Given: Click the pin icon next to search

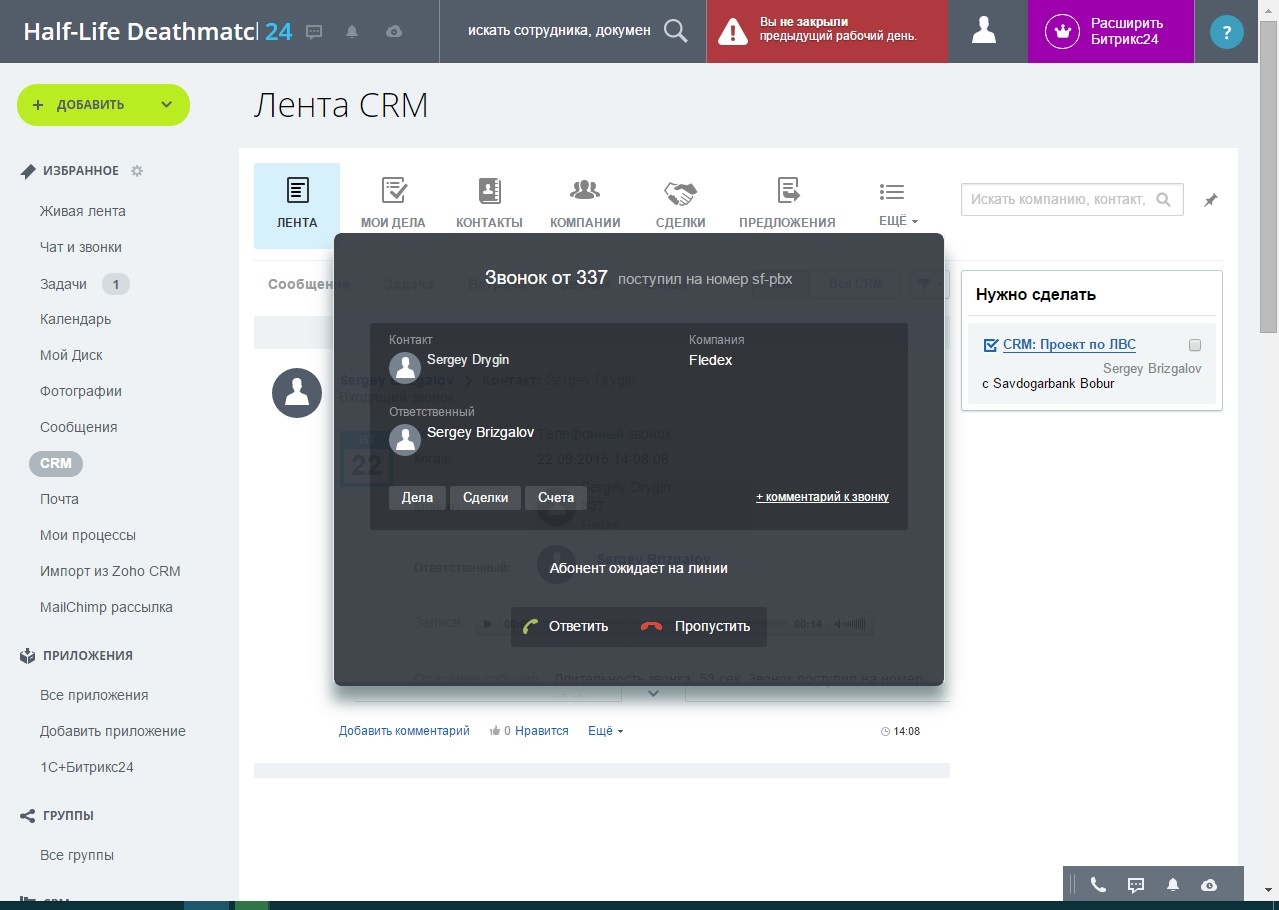Looking at the screenshot, I should click(x=1210, y=200).
